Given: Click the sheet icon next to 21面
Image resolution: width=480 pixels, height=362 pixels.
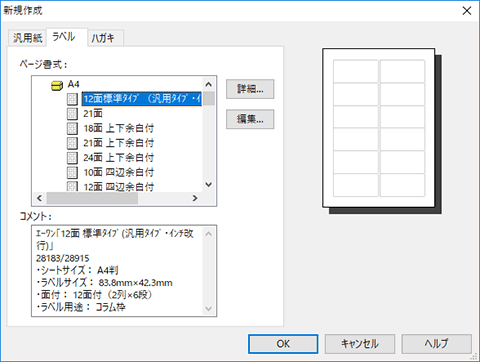Looking at the screenshot, I should 72,114.
